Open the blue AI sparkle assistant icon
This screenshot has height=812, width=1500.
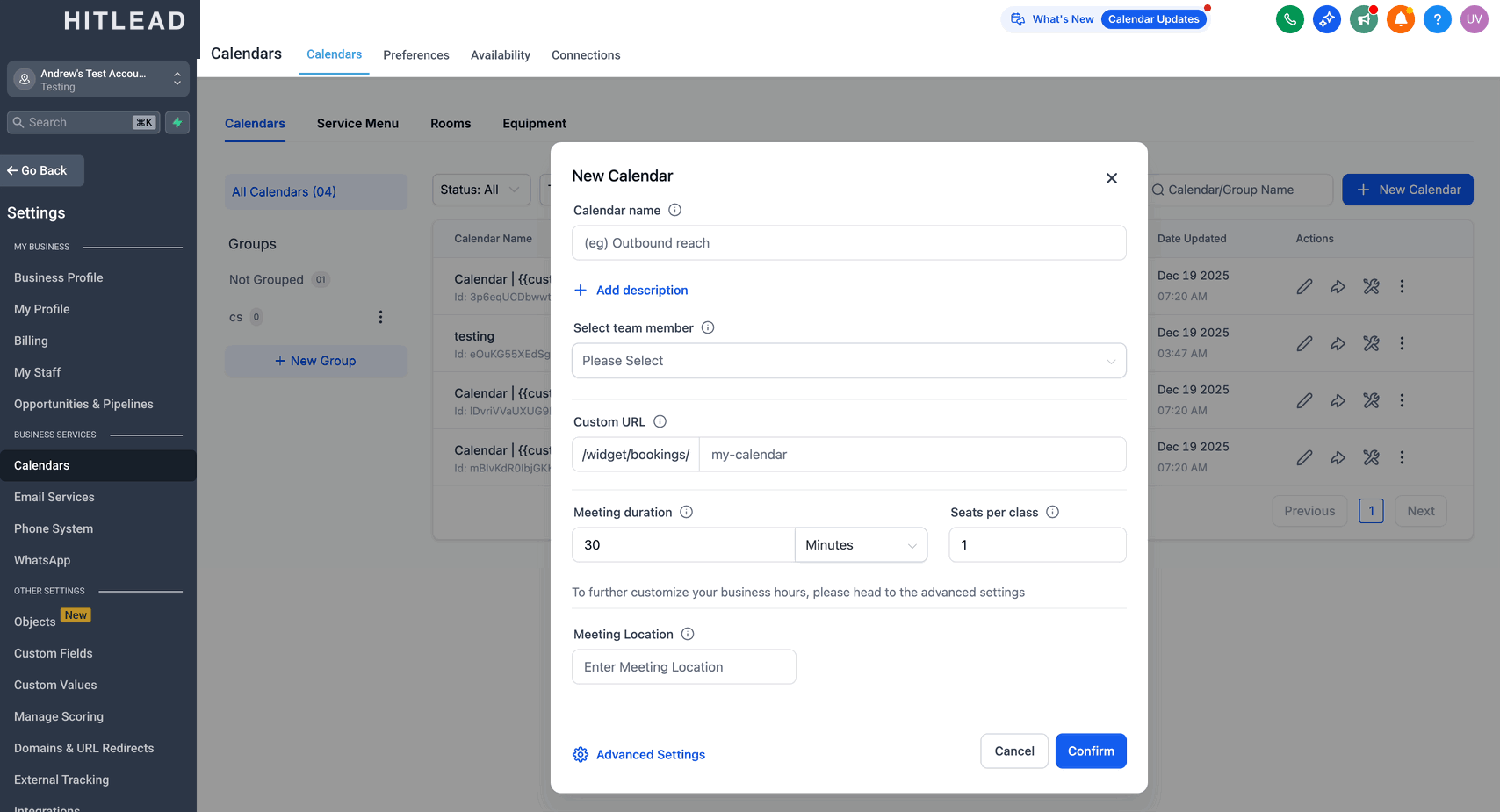click(x=1326, y=19)
